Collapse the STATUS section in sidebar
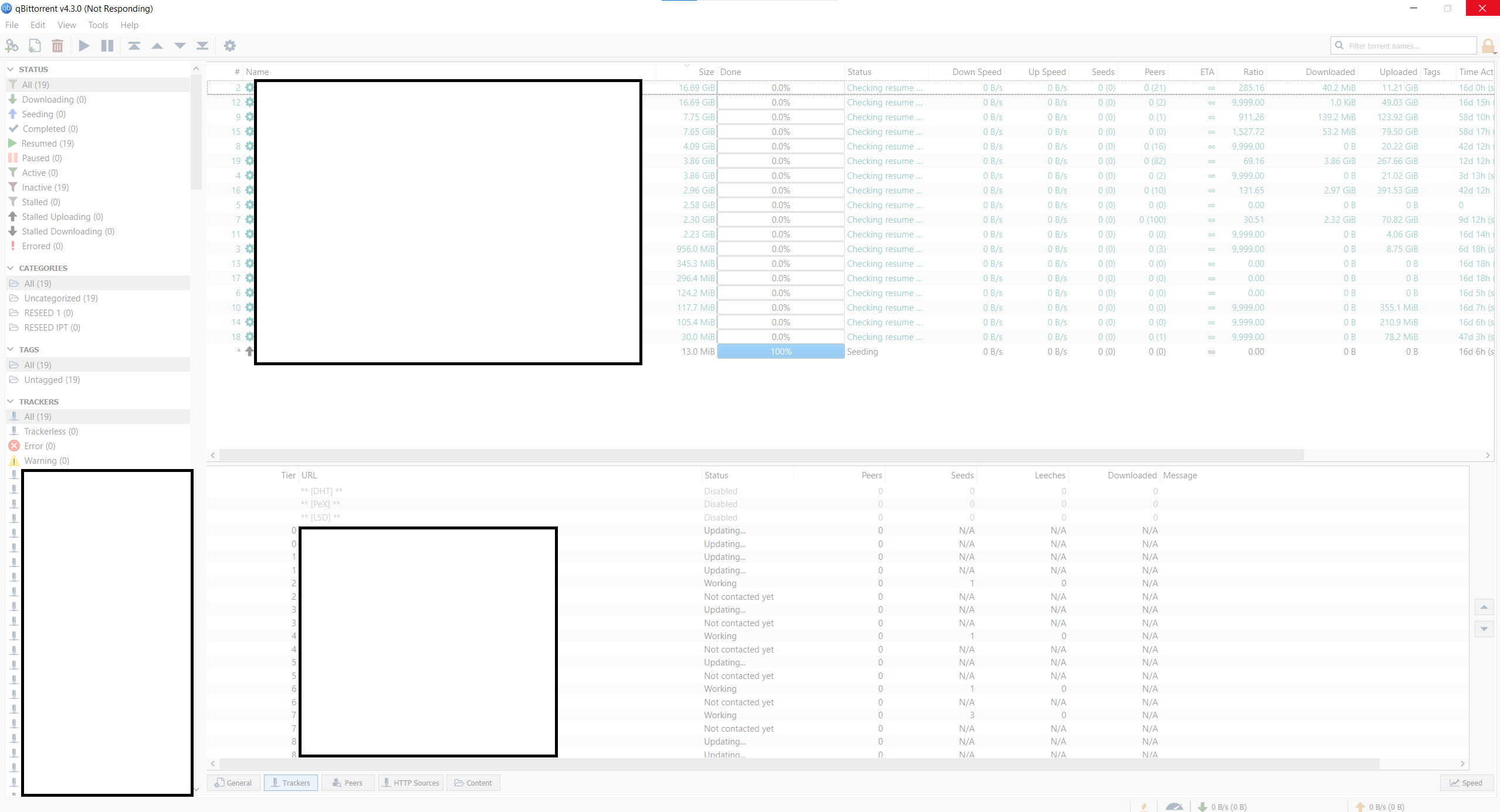 click(x=11, y=69)
